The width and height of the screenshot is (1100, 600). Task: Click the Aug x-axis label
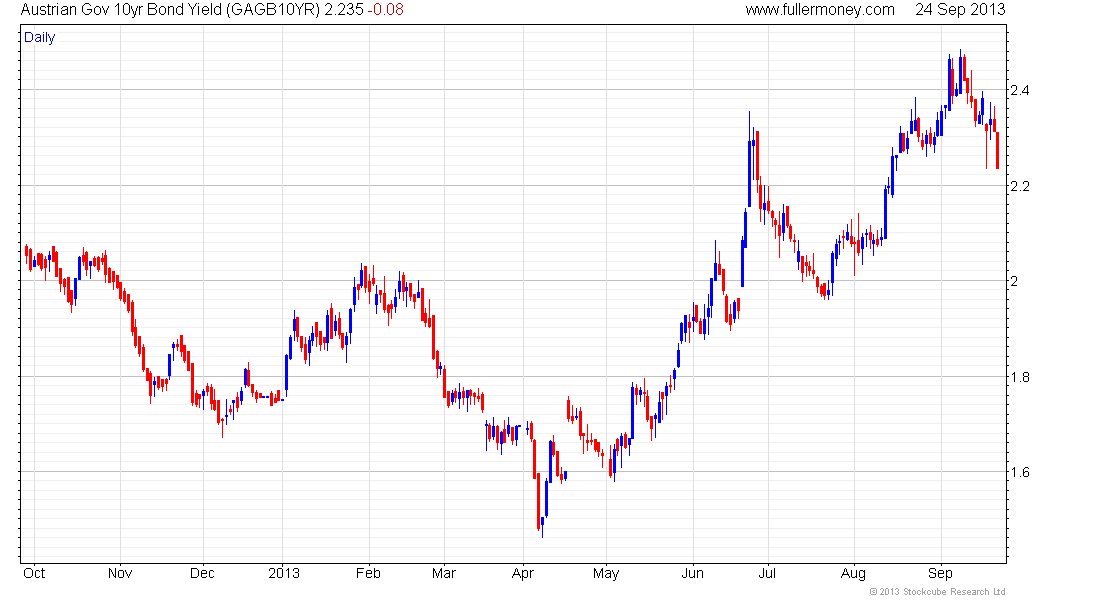click(x=853, y=573)
